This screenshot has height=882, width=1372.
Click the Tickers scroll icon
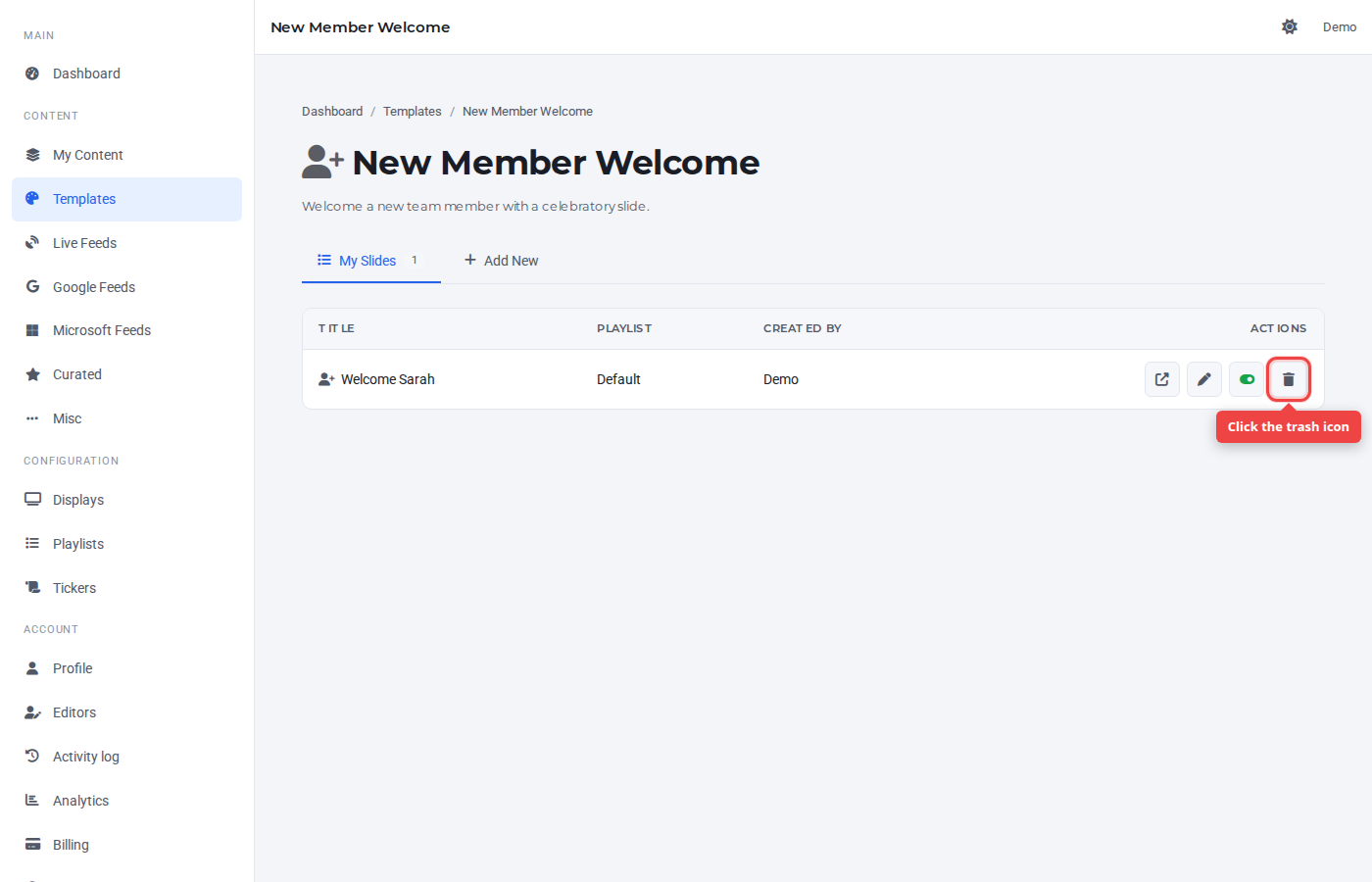click(x=32, y=588)
